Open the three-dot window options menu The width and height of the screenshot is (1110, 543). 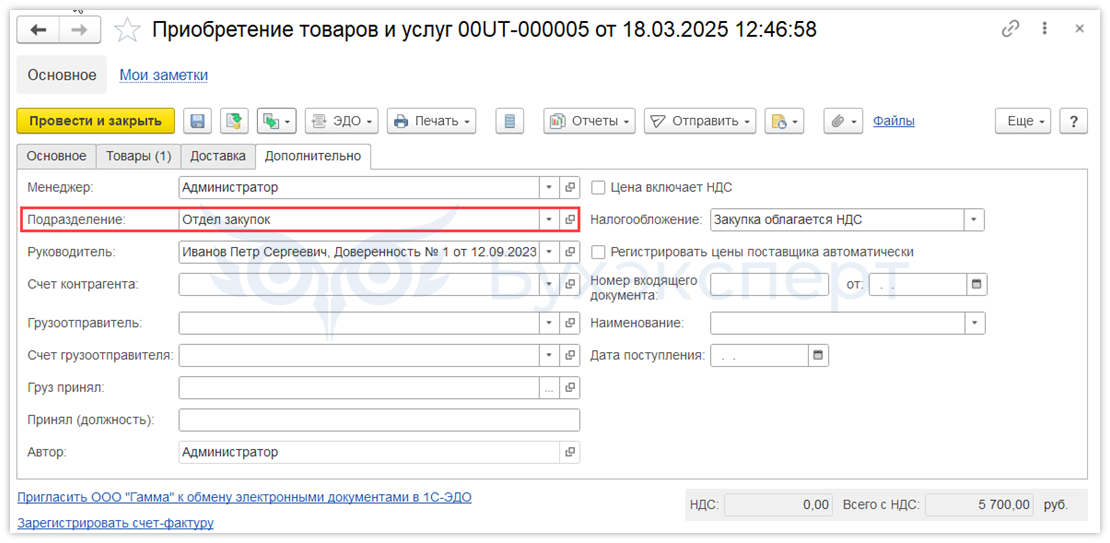point(1045,29)
